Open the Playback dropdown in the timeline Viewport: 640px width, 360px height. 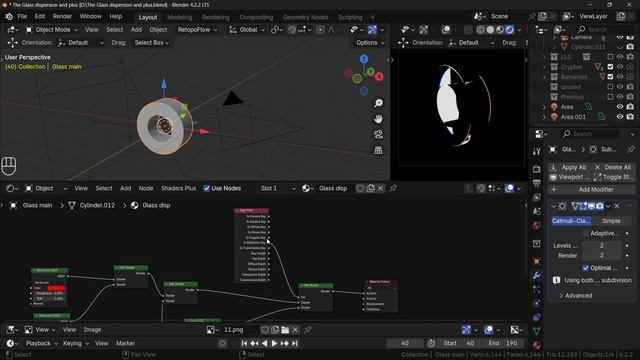(42, 343)
